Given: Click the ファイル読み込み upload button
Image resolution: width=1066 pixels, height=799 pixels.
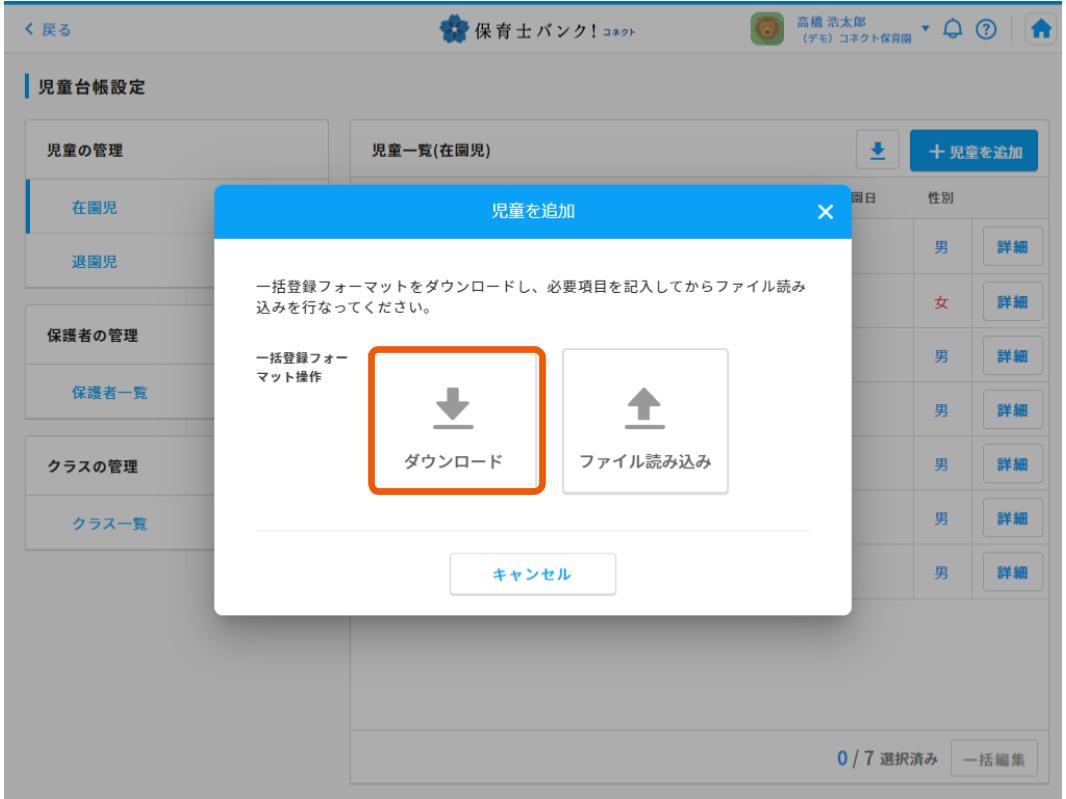Looking at the screenshot, I should point(645,421).
